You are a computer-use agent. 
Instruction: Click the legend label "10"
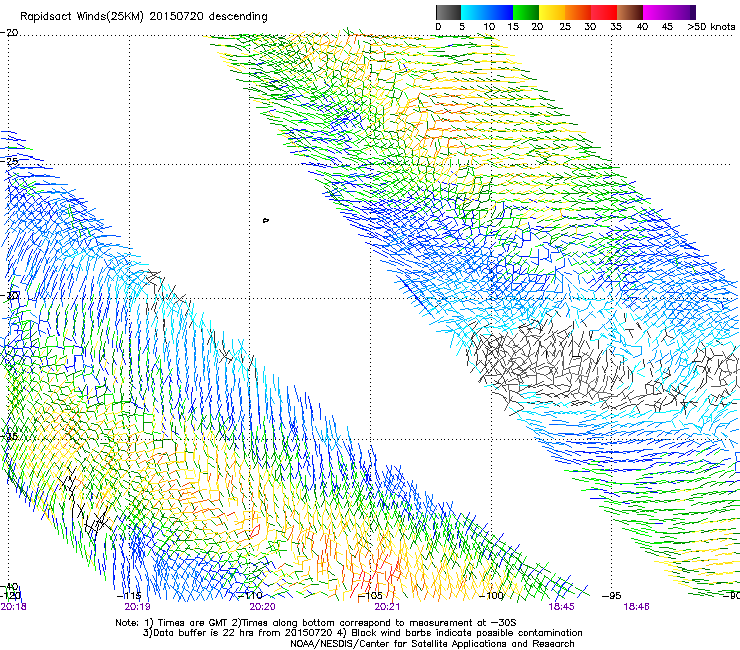click(489, 27)
